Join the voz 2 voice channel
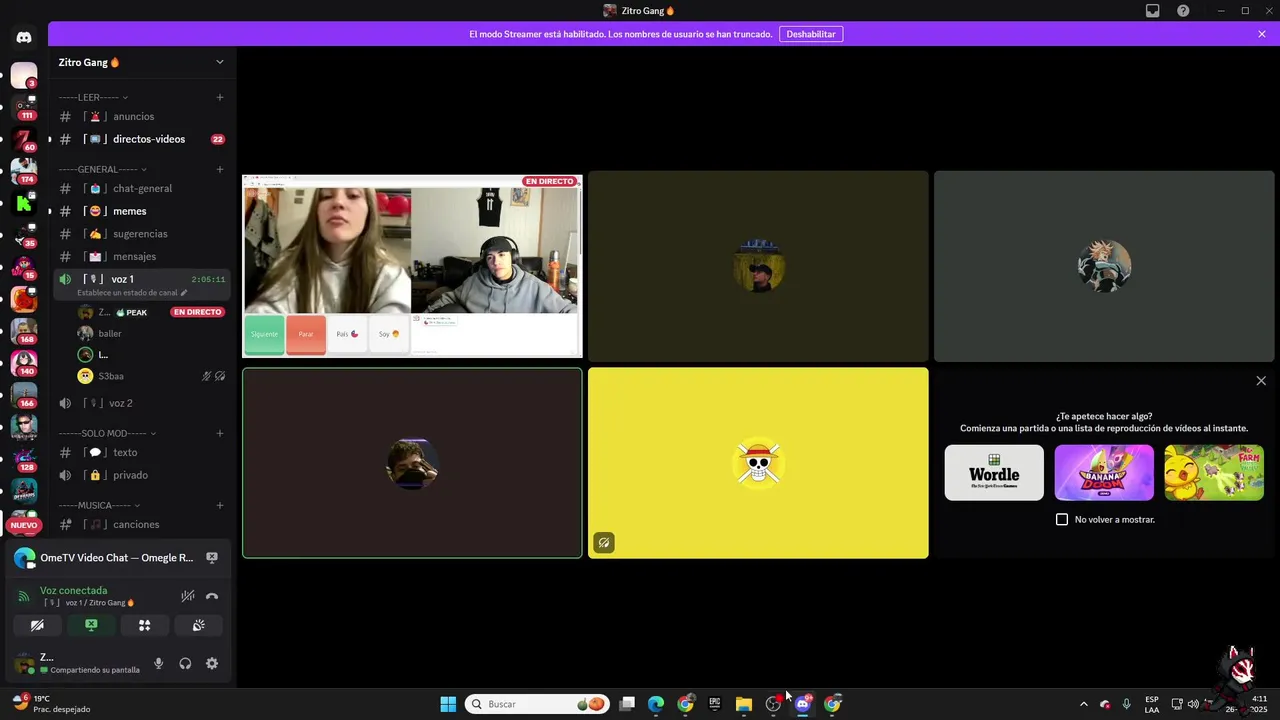Screen dimensions: 1280x720 142,403
